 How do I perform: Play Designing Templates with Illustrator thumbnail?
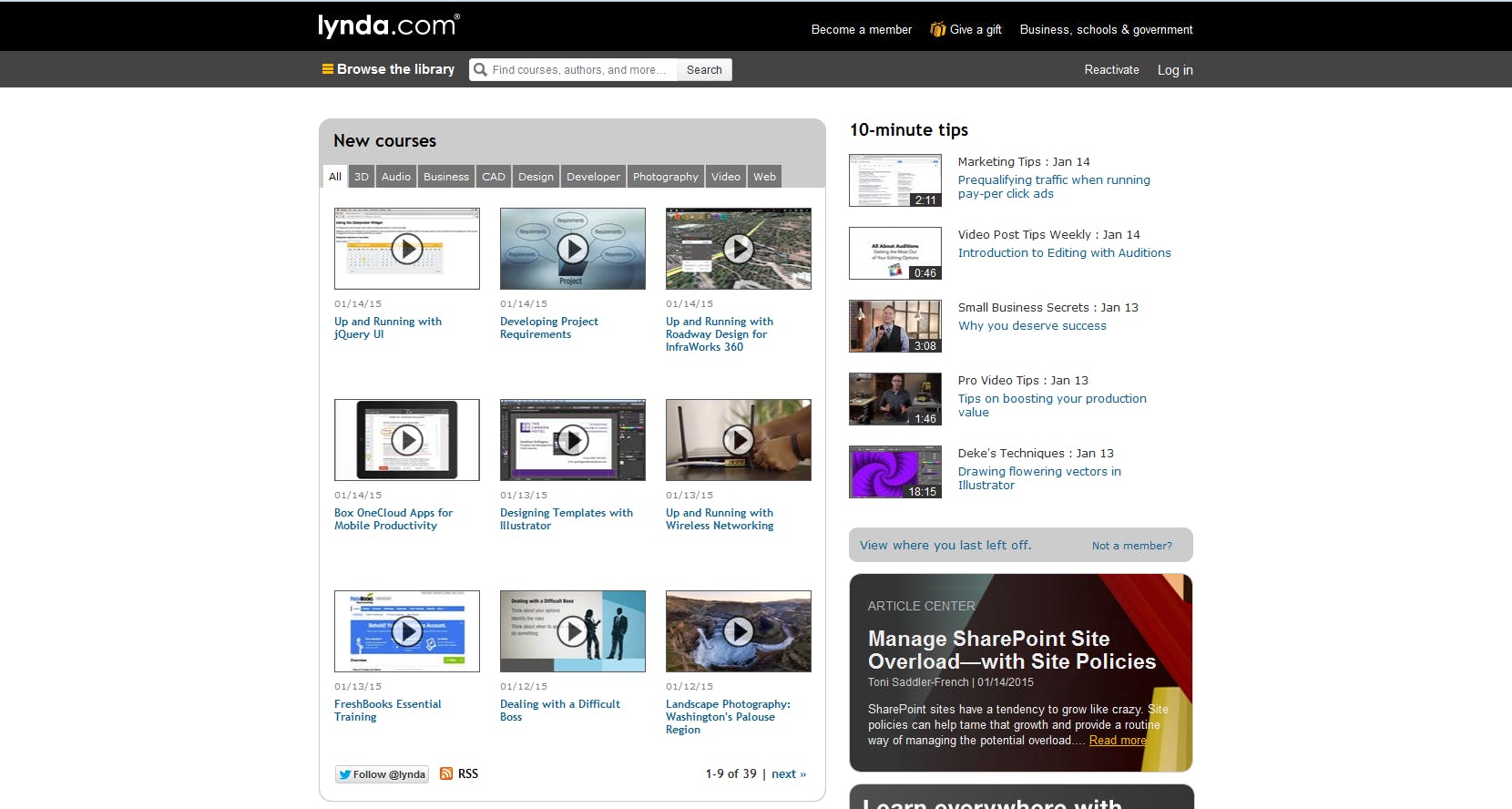pos(573,440)
